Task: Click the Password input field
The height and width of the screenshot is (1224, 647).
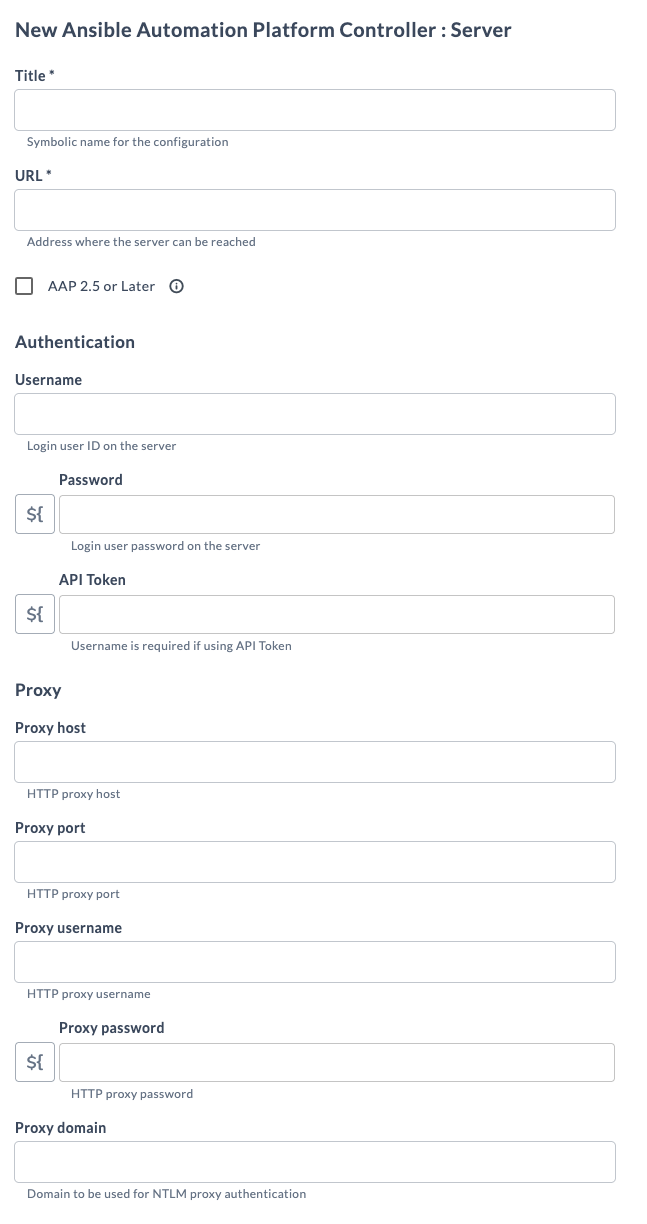Action: (337, 515)
